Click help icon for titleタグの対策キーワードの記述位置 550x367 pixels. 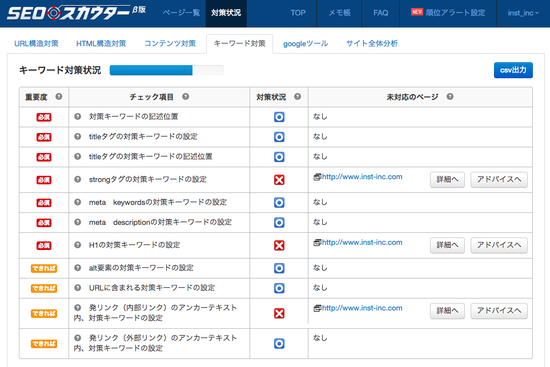tap(78, 156)
